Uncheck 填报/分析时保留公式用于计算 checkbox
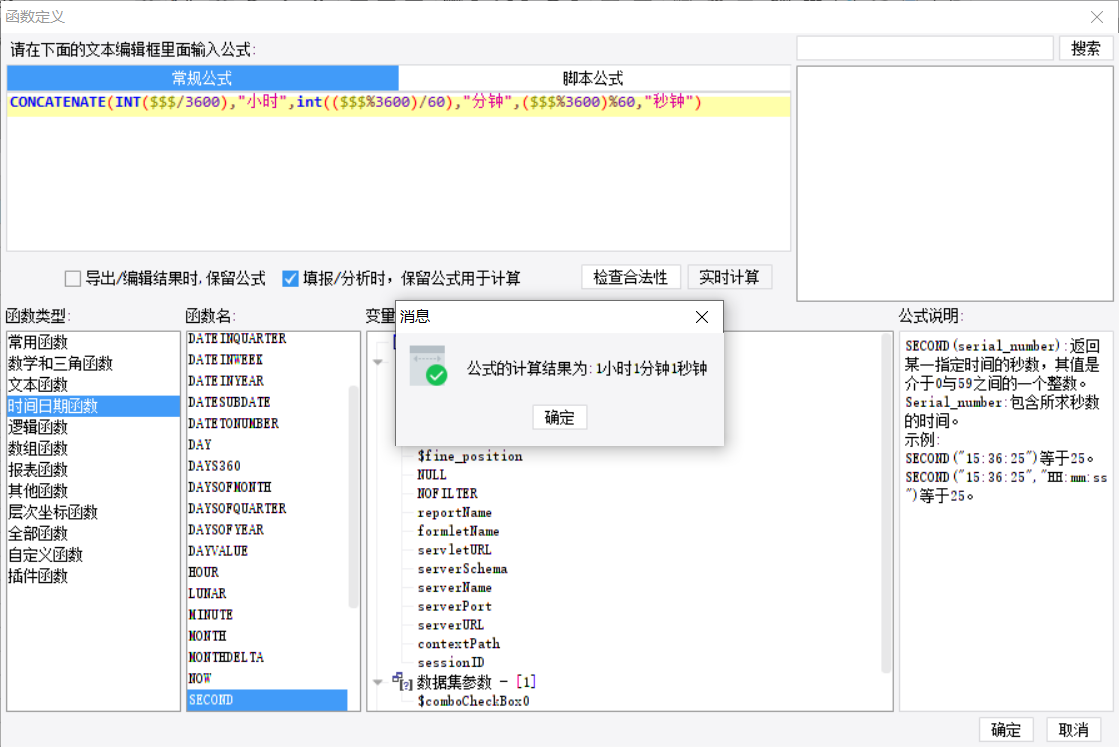 point(290,278)
